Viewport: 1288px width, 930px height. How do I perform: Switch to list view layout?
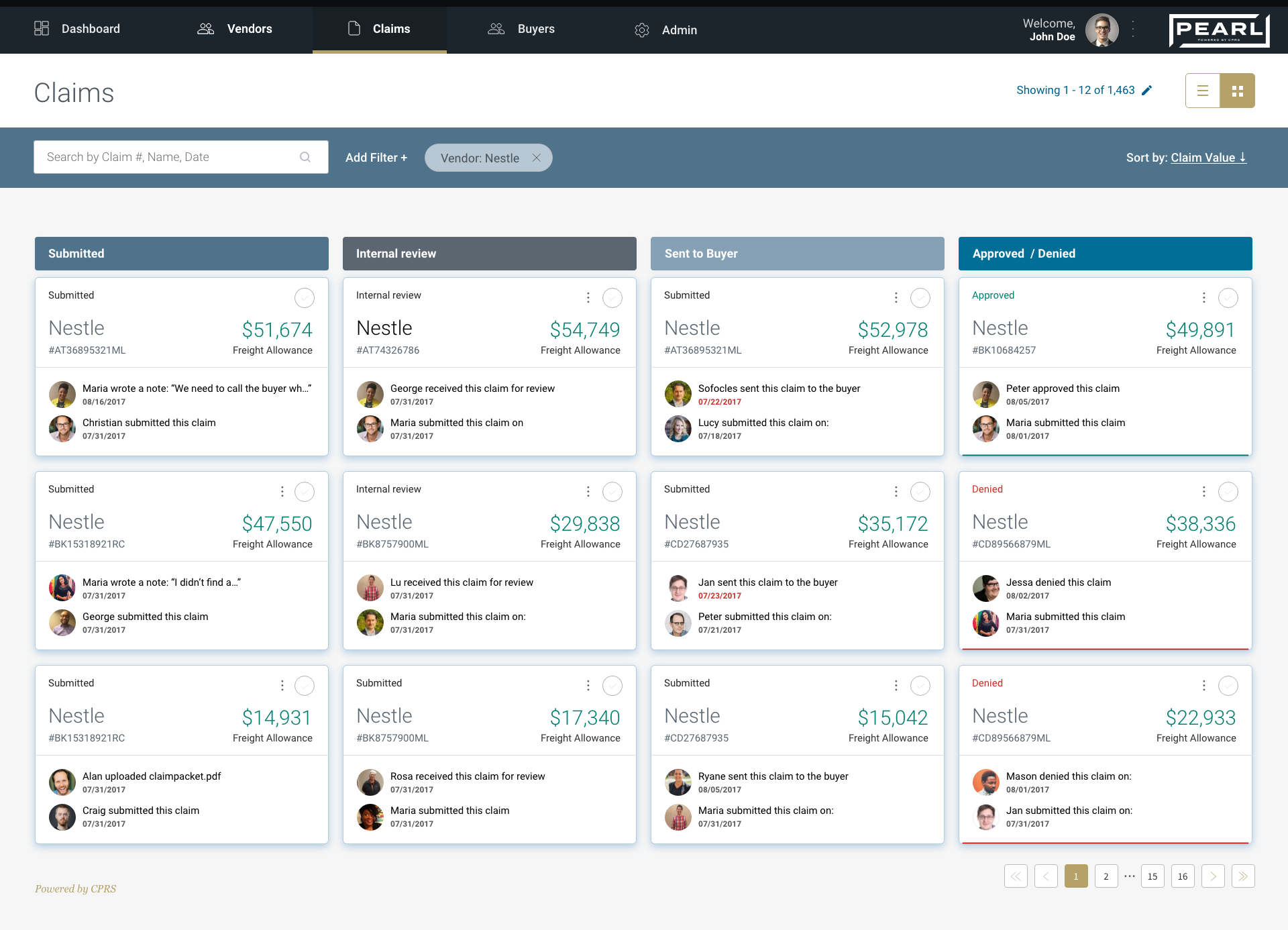pyautogui.click(x=1202, y=91)
